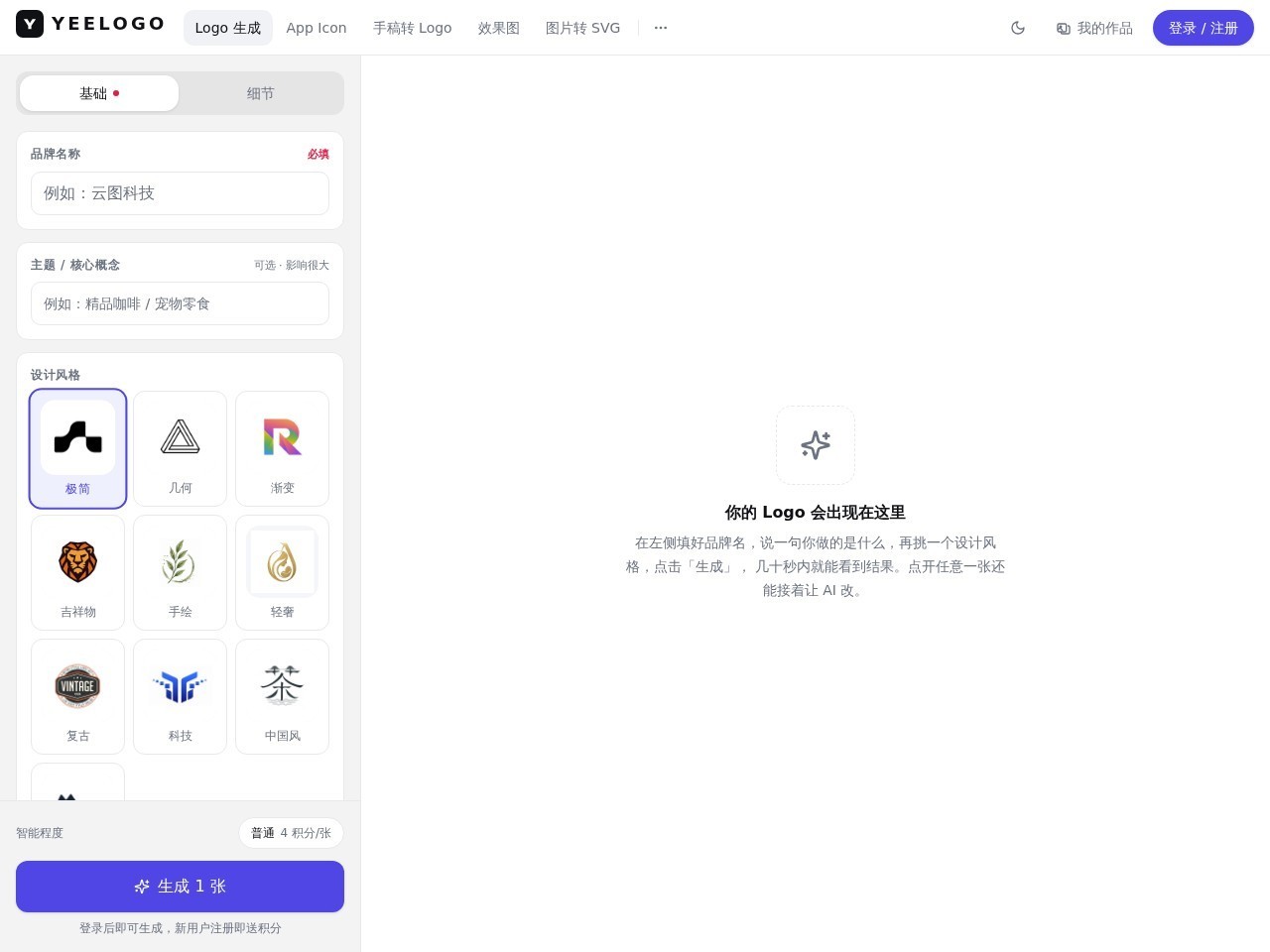Pick the 渐变 gradient R style
The image size is (1270, 952).
(283, 448)
